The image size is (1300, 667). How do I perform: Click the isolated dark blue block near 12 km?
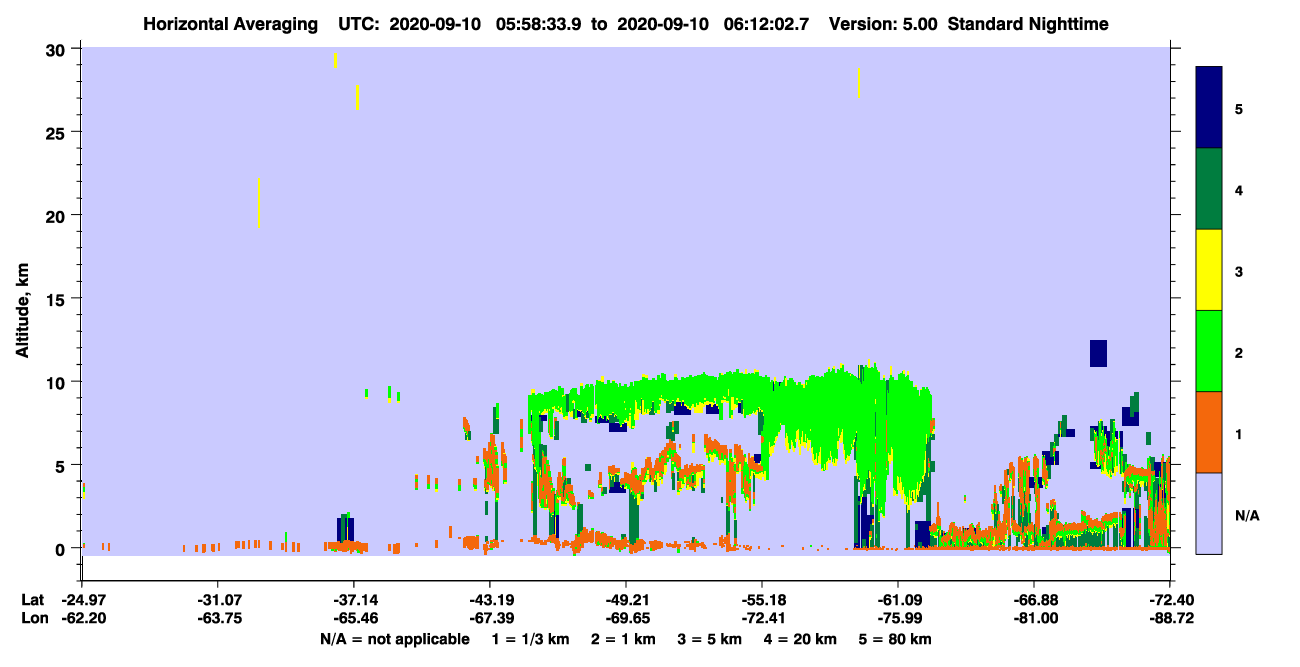pyautogui.click(x=1098, y=353)
